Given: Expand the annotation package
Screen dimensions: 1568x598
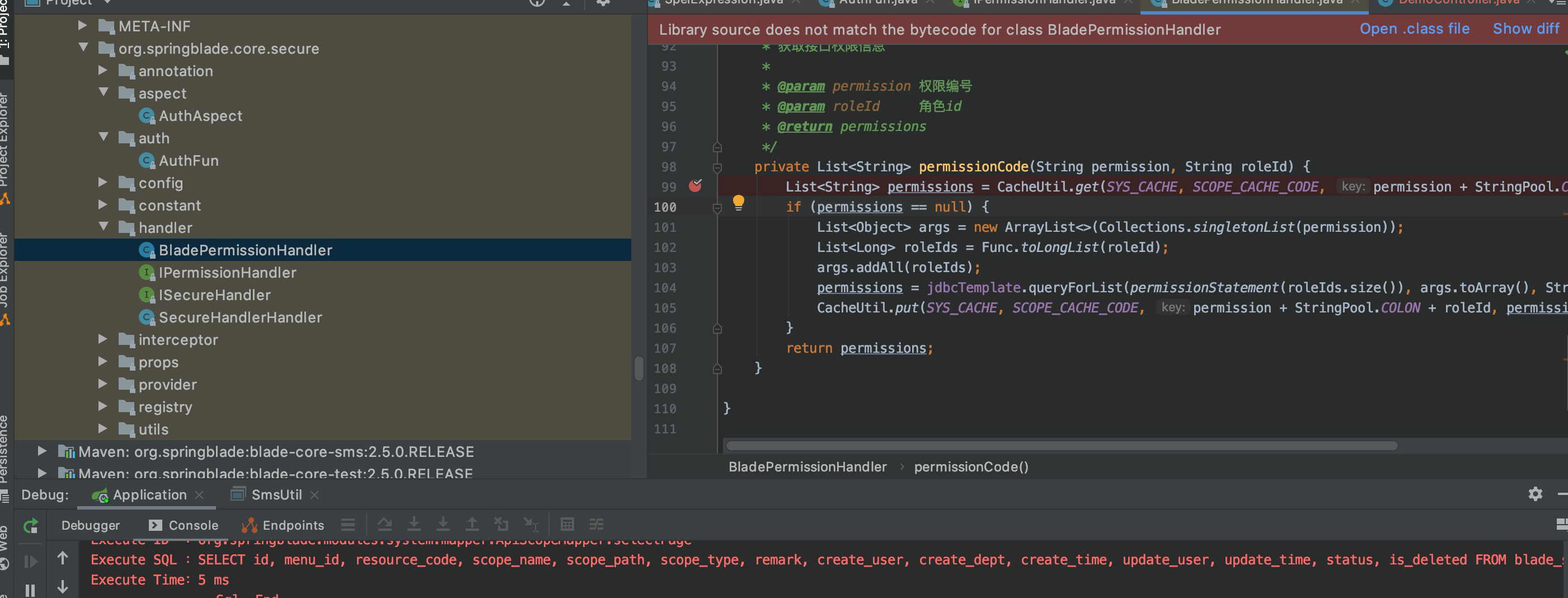Looking at the screenshot, I should tap(103, 70).
